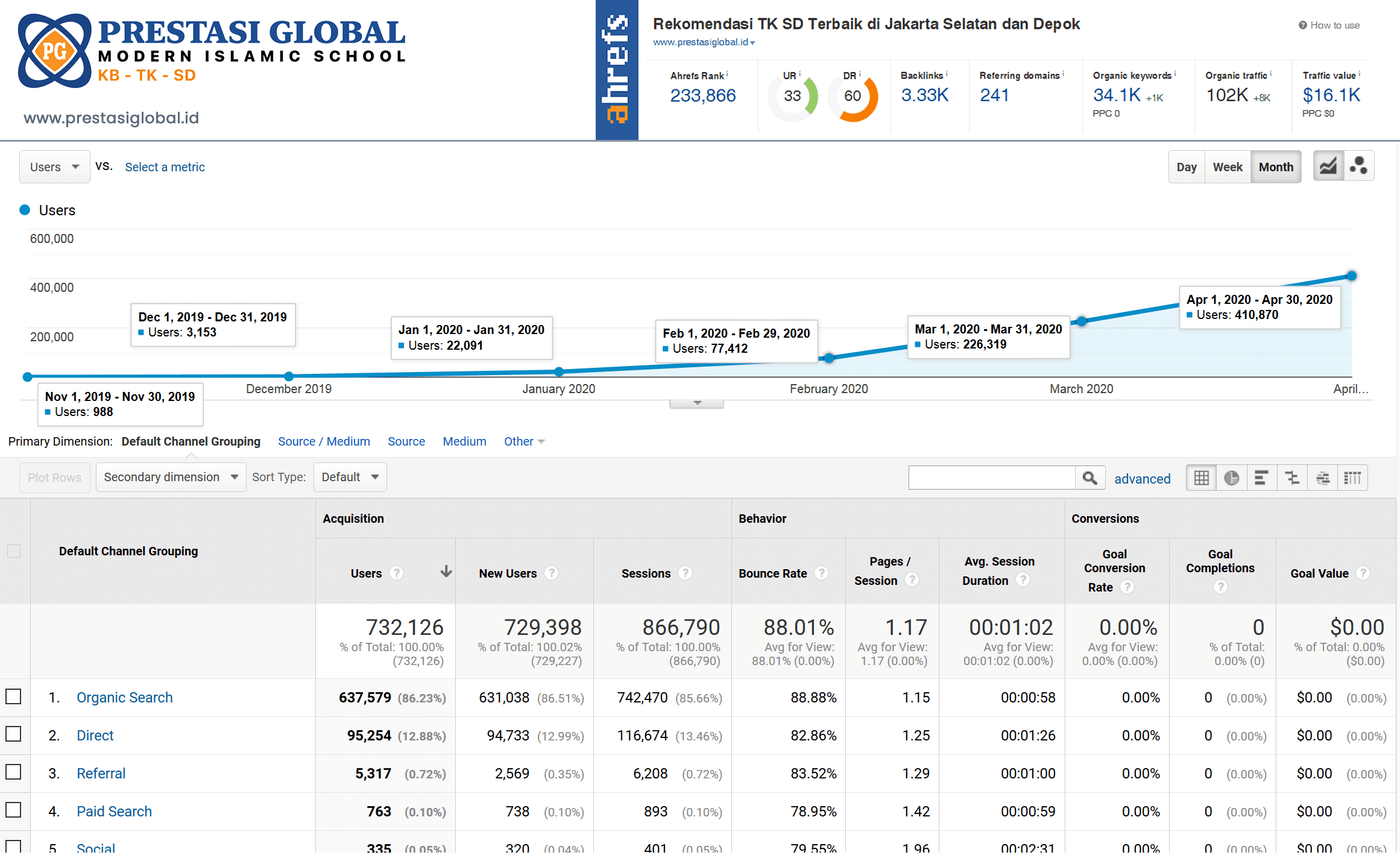Expand the Users dropdown selector
The height and width of the screenshot is (855, 1400).
click(55, 167)
